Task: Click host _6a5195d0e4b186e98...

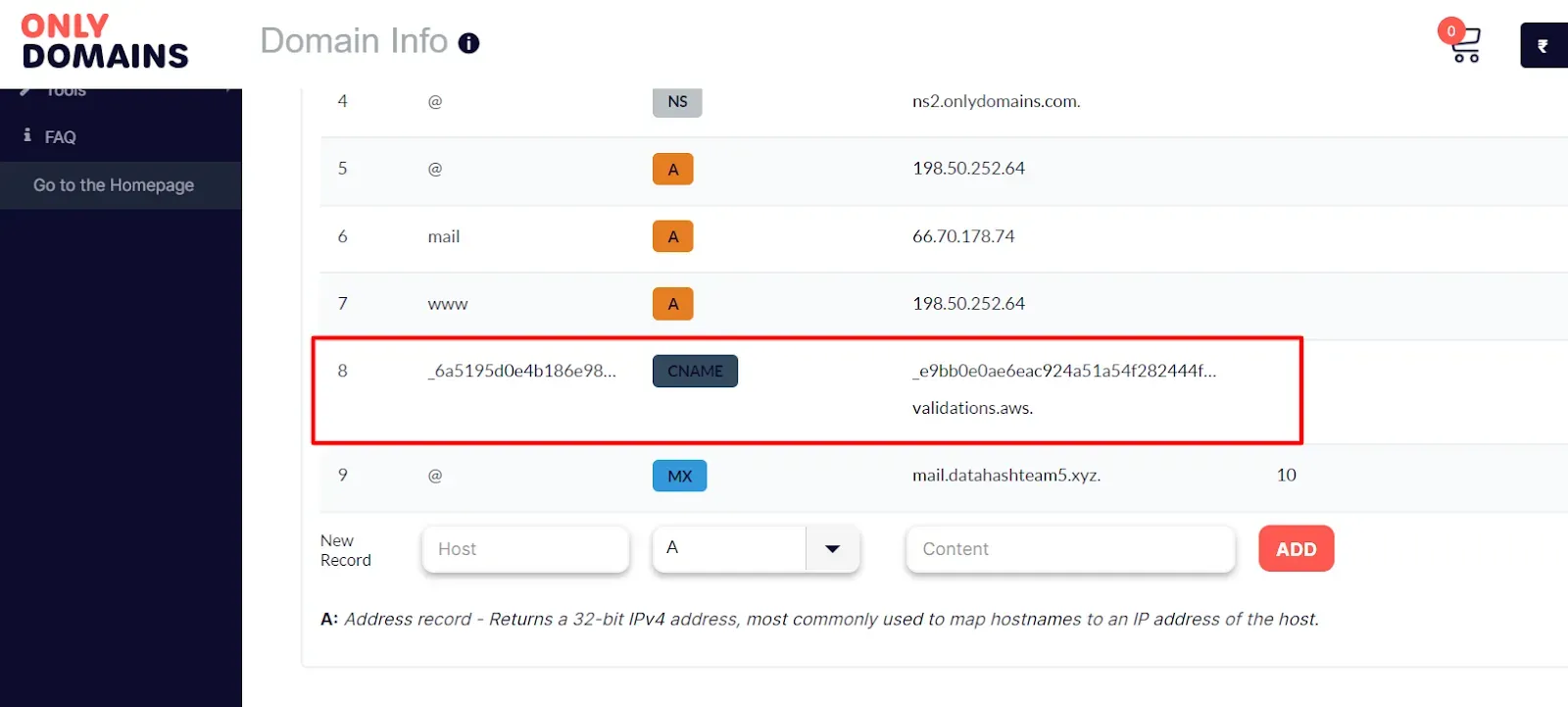Action: pos(522,371)
